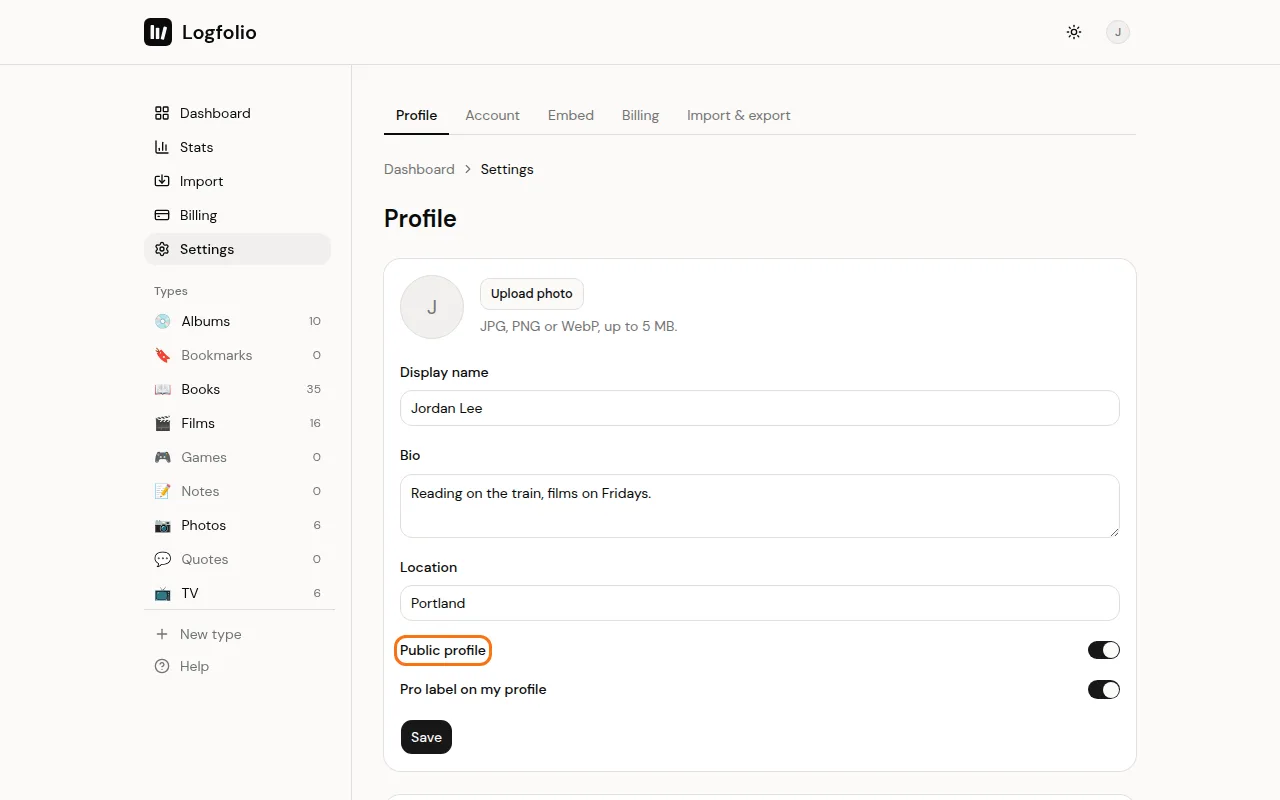Open the TV type list
The height and width of the screenshot is (800, 1280).
pos(237,593)
